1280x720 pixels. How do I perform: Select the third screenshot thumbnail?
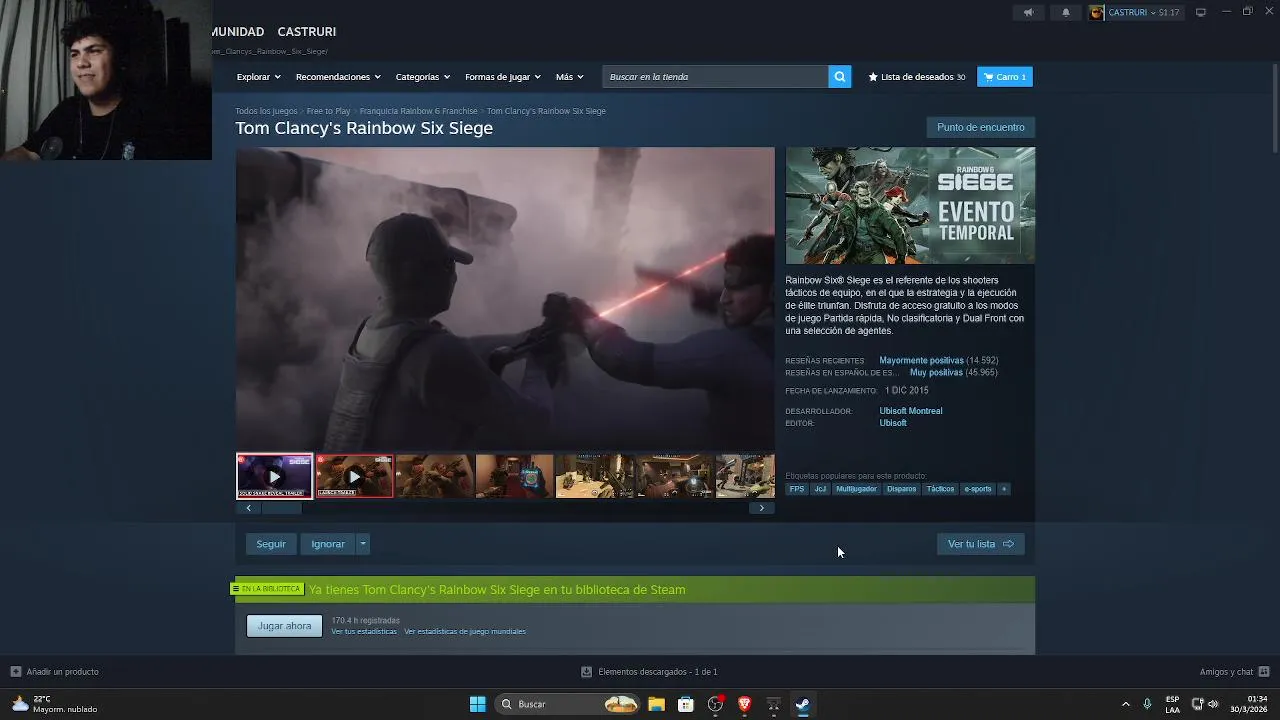(434, 476)
